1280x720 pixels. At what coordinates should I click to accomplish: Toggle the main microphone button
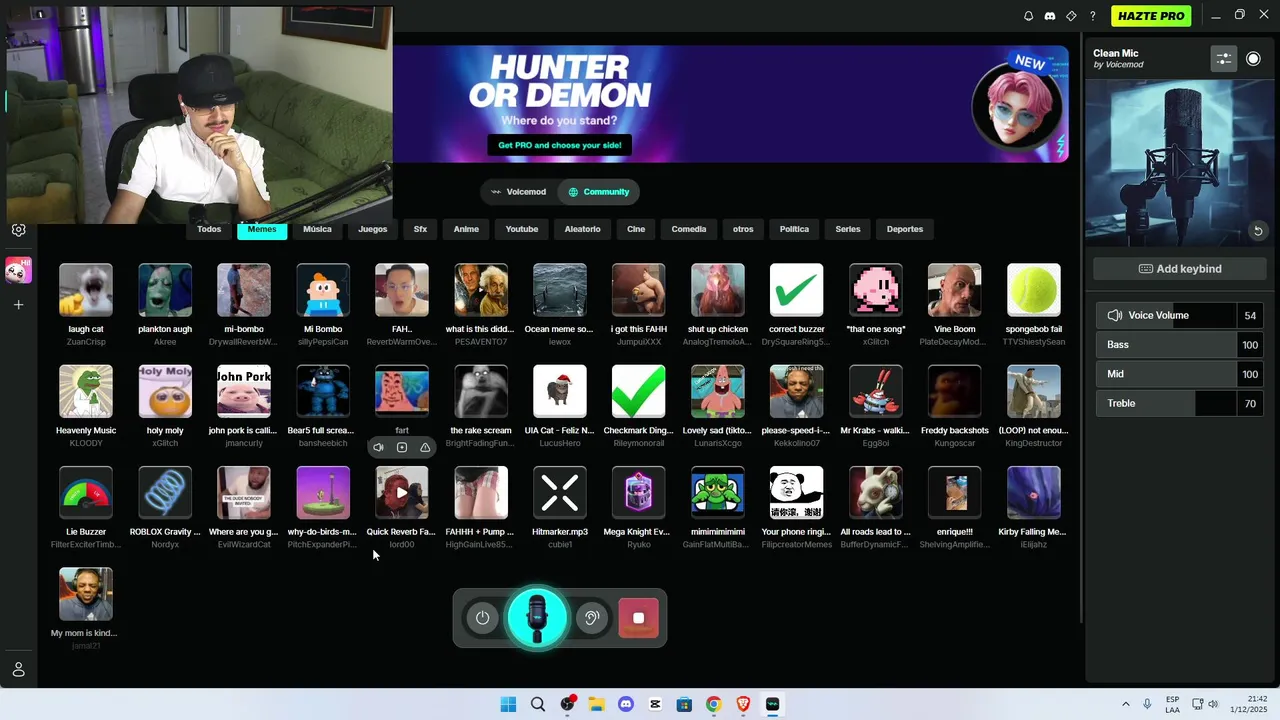pyautogui.click(x=537, y=618)
